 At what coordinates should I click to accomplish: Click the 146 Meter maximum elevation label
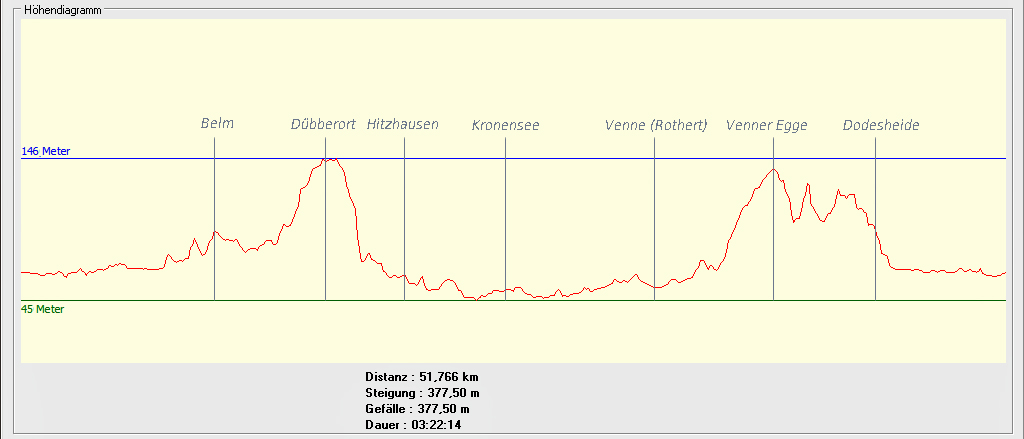pos(46,151)
